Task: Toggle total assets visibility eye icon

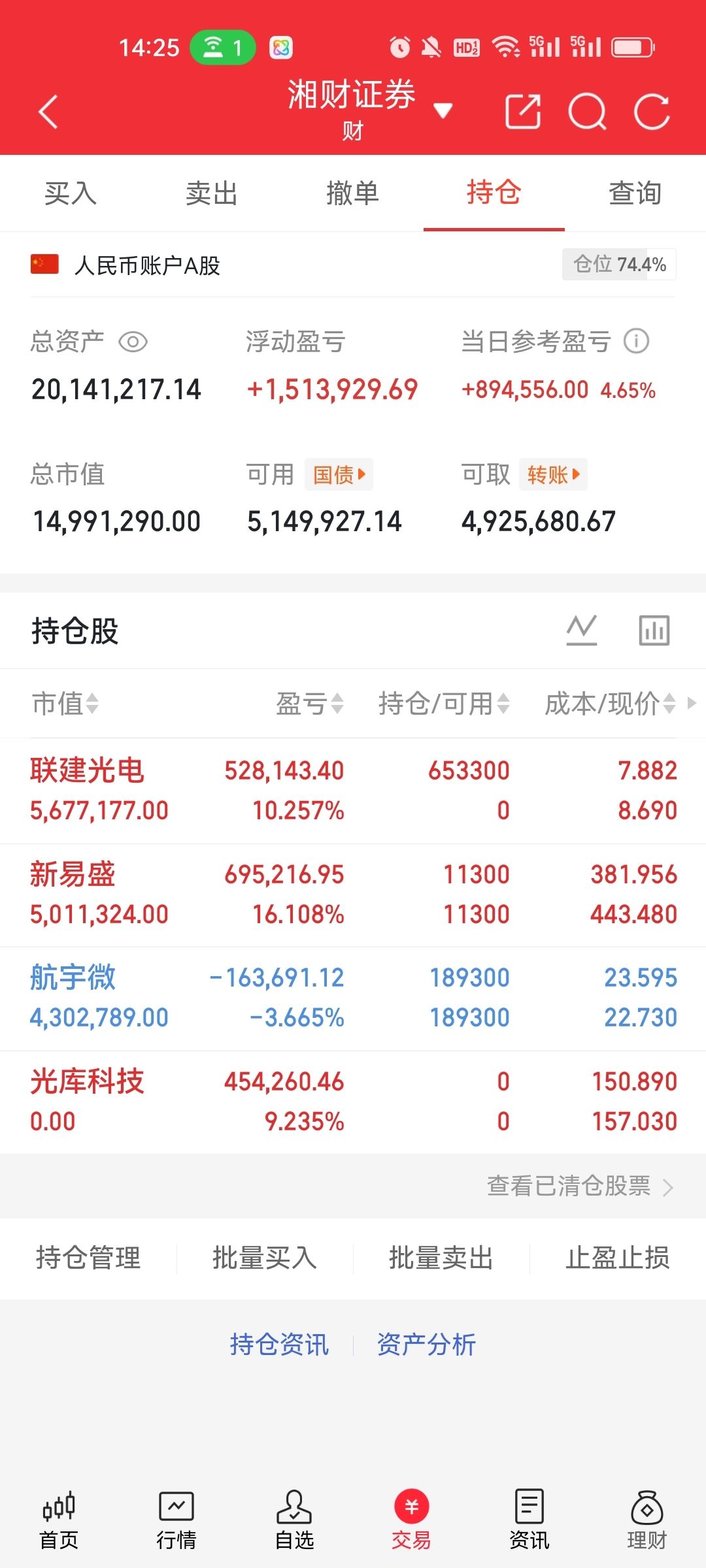Action: tap(133, 342)
